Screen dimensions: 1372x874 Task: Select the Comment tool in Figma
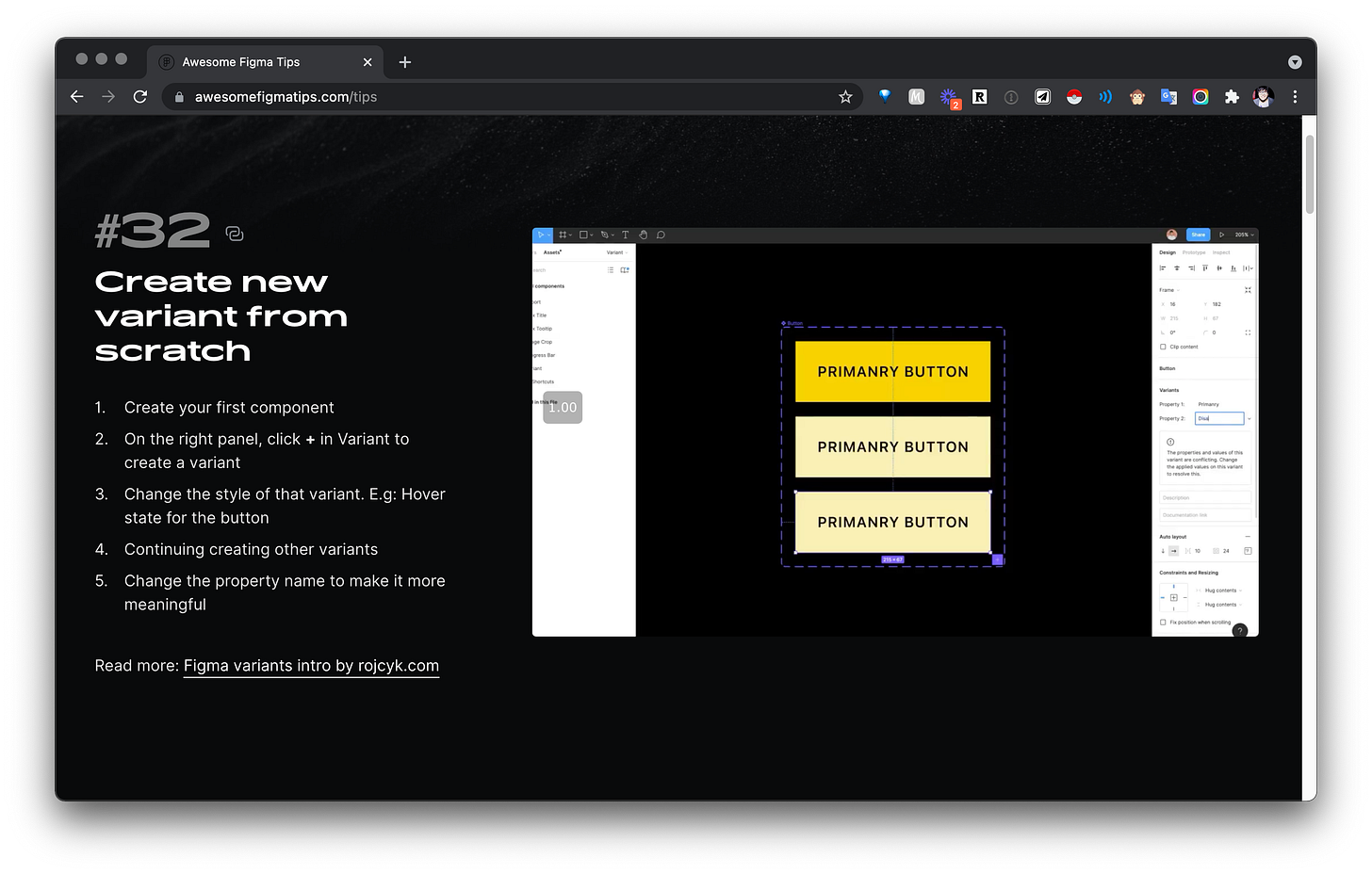click(661, 235)
